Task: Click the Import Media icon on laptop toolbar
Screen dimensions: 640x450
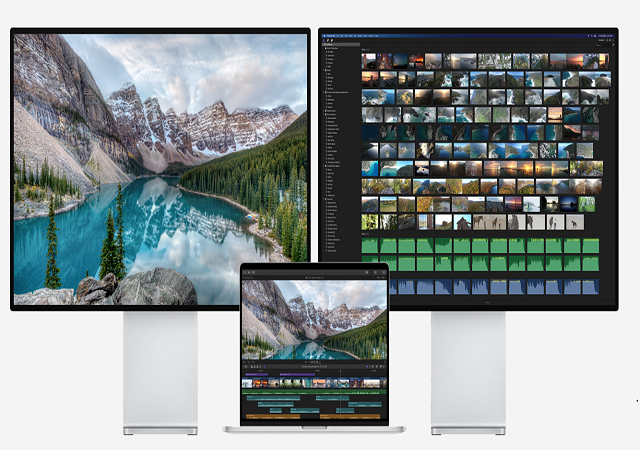Action: [244, 272]
